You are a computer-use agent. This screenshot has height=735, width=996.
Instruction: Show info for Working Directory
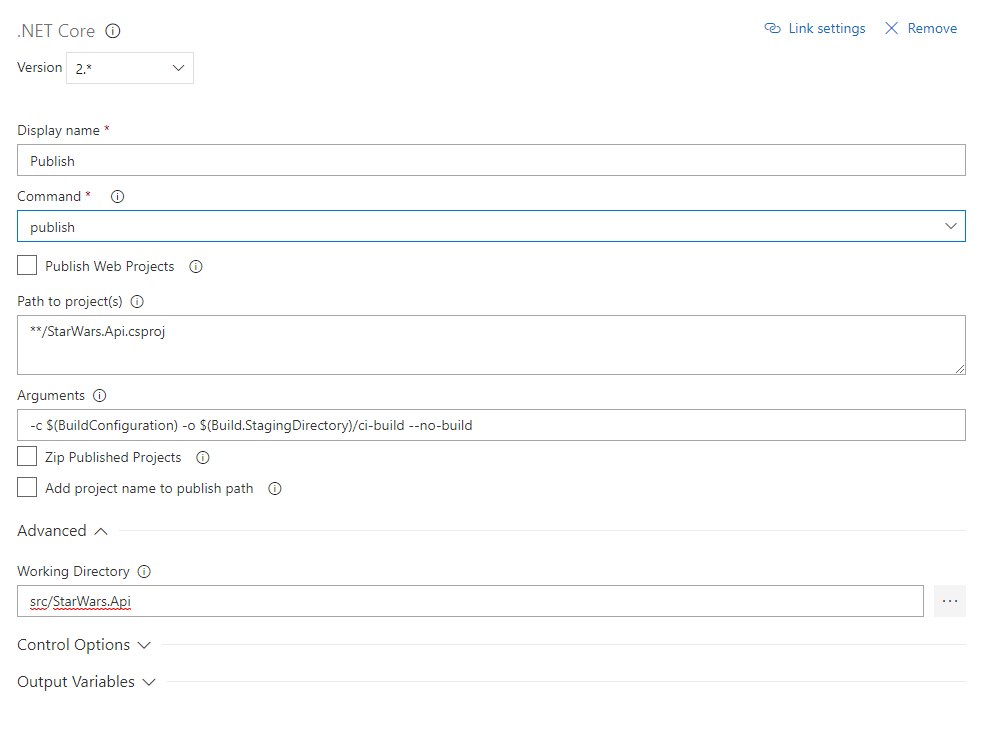[x=145, y=572]
